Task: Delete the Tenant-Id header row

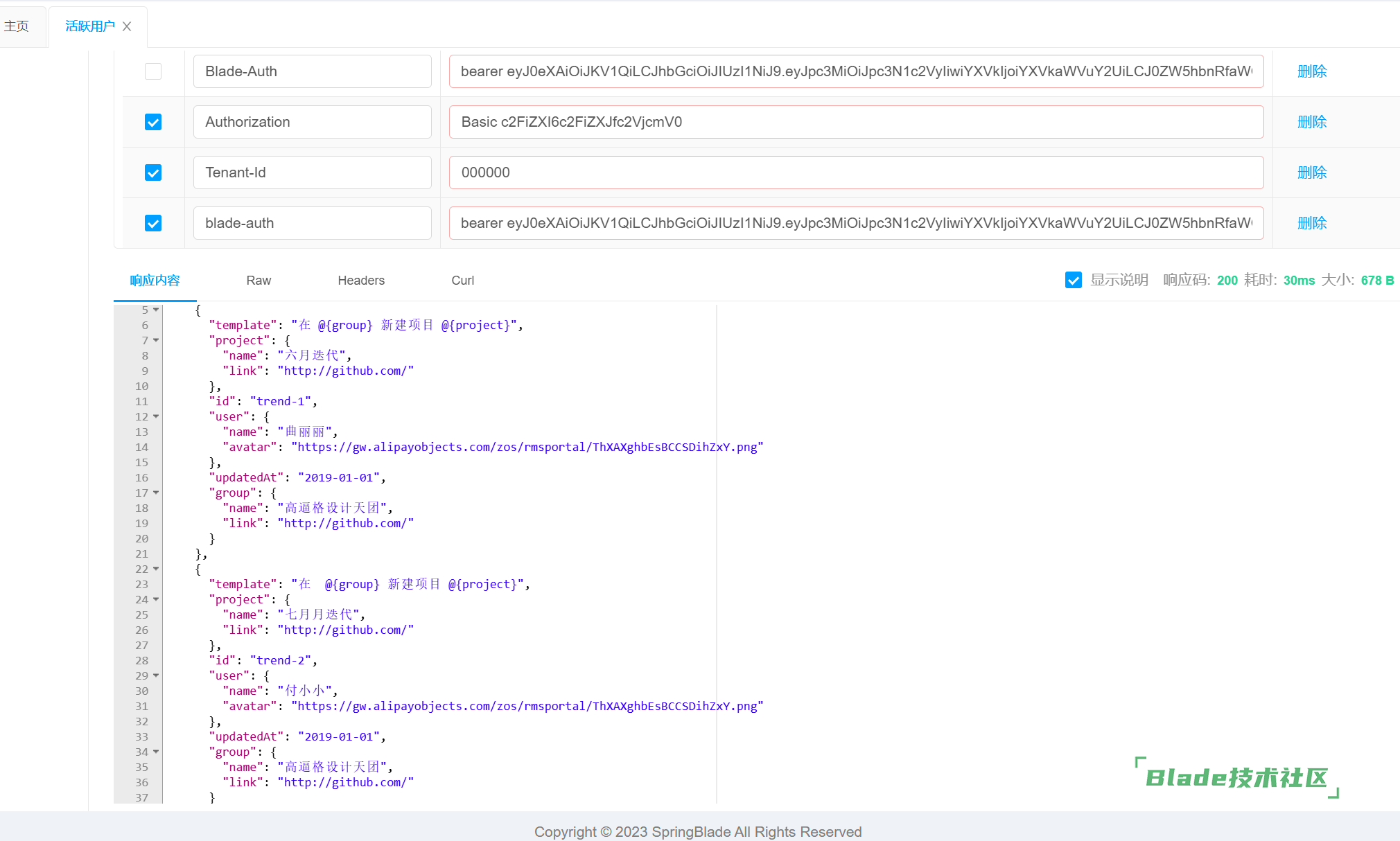Action: [1312, 172]
